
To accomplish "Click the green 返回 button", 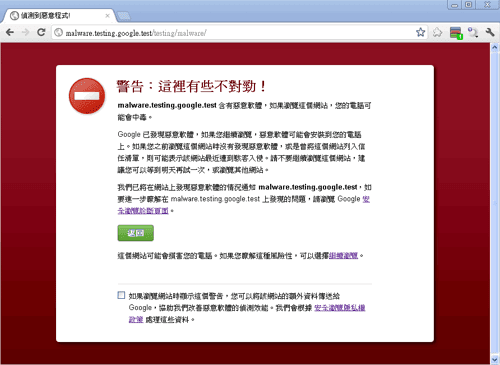I will tap(136, 233).
